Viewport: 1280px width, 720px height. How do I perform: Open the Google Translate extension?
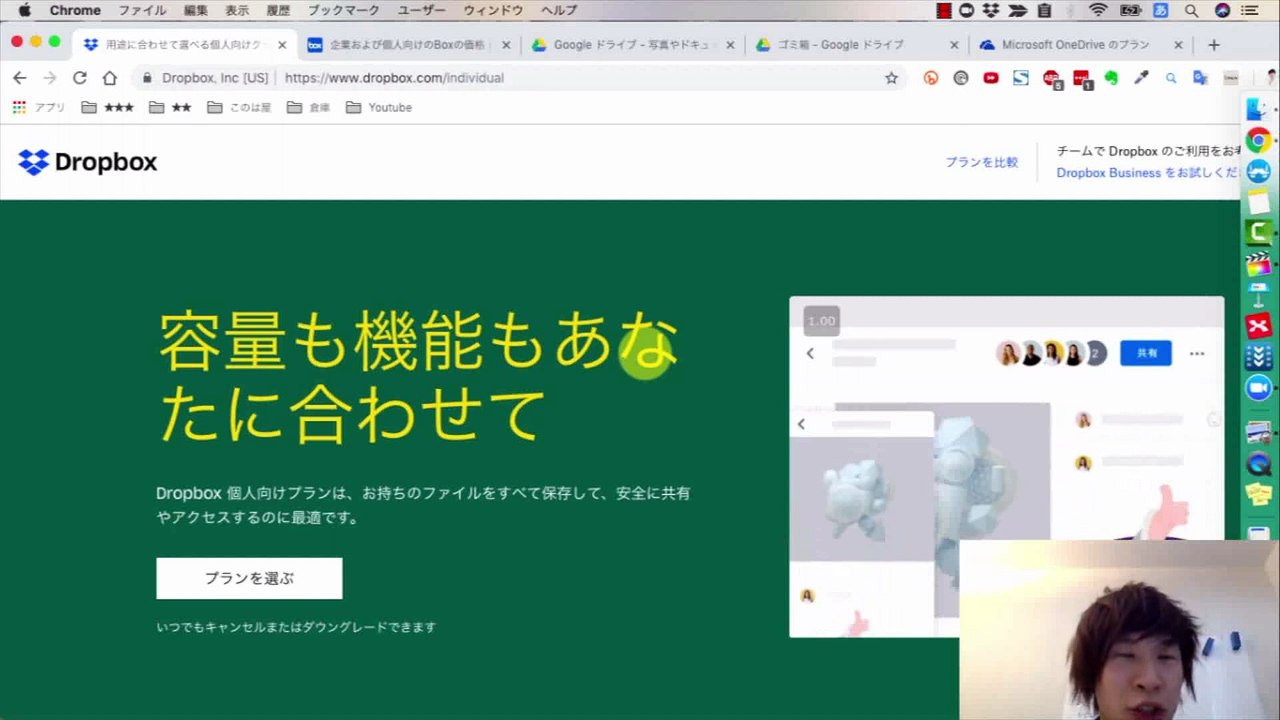pyautogui.click(x=1201, y=78)
